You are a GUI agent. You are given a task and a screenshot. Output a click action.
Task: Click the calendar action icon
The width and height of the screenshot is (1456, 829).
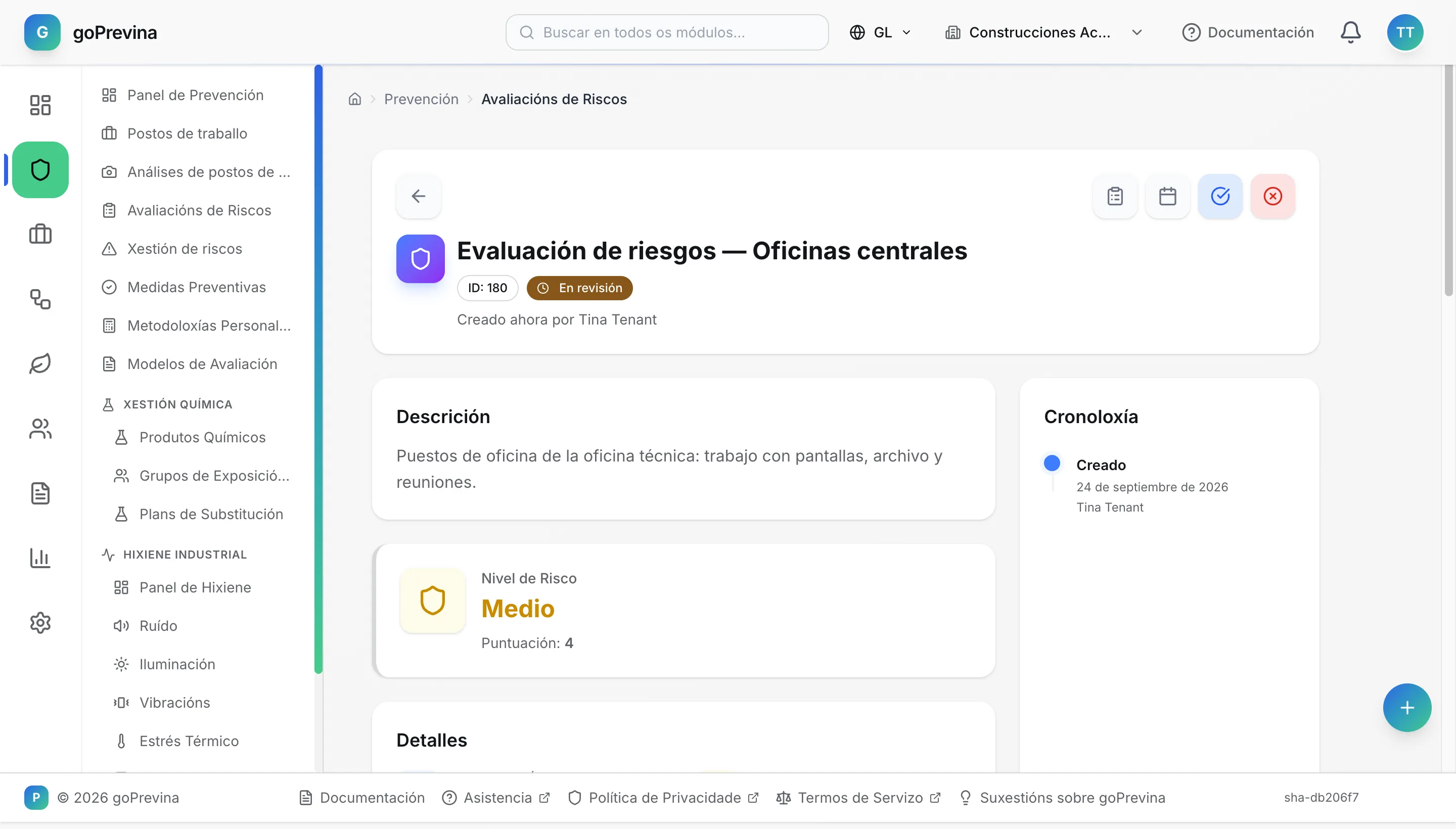coord(1167,196)
